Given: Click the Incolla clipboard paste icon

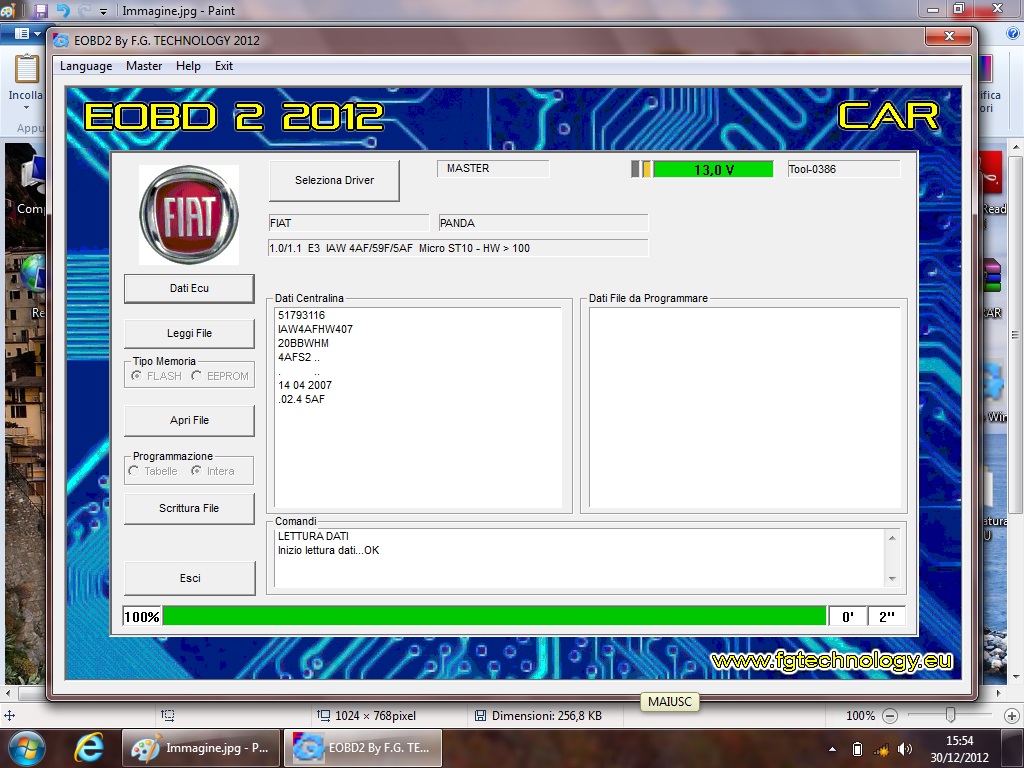Looking at the screenshot, I should [26, 73].
